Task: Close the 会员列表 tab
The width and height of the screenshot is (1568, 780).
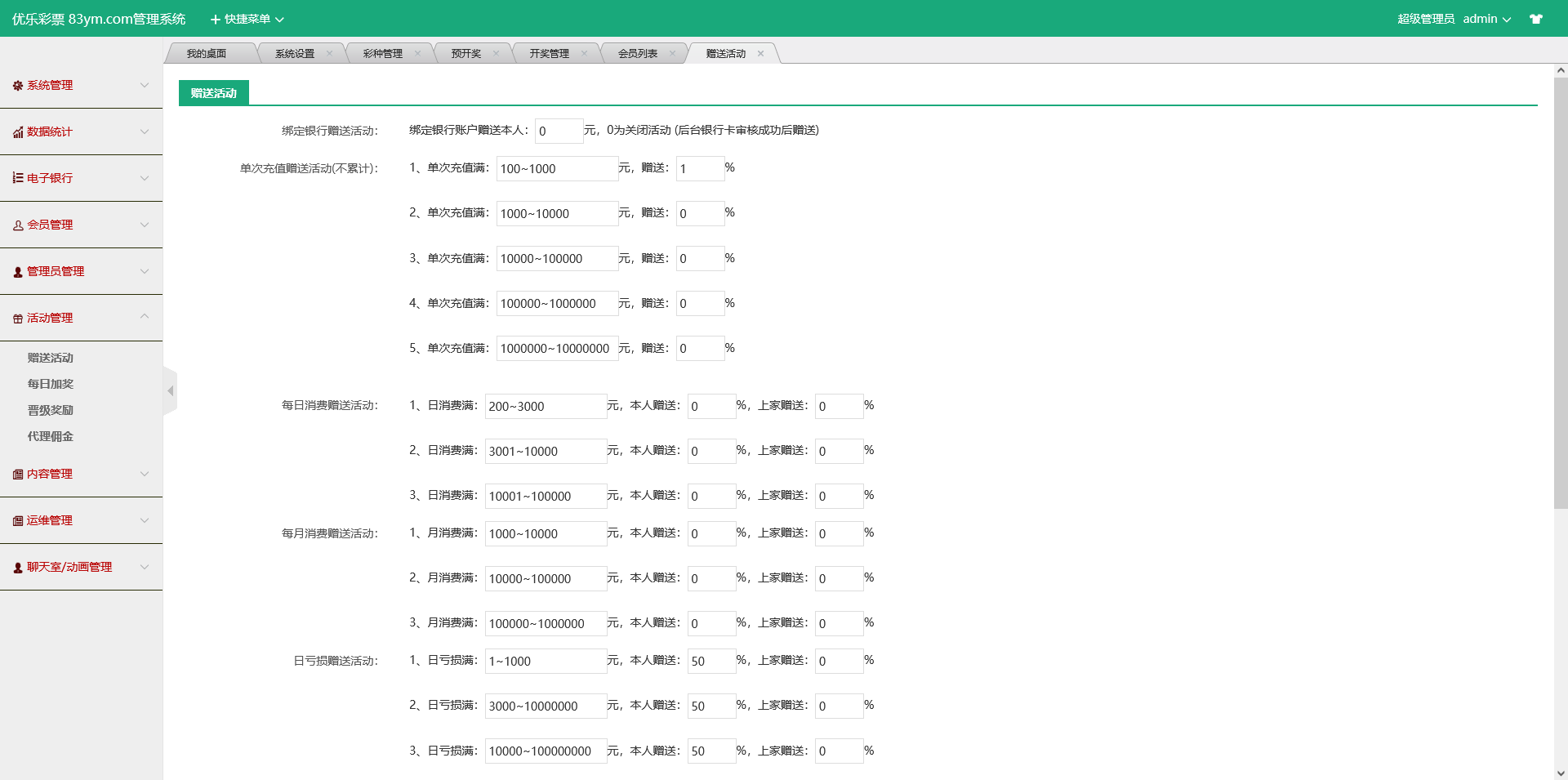Action: pyautogui.click(x=672, y=53)
